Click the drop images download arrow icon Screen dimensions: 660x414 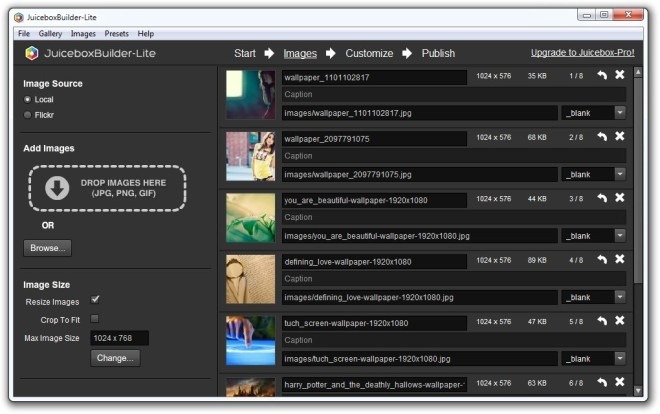[57, 188]
